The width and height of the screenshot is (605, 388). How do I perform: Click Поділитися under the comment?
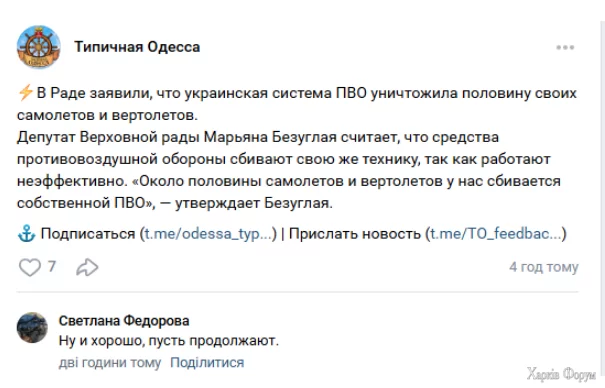click(x=207, y=363)
